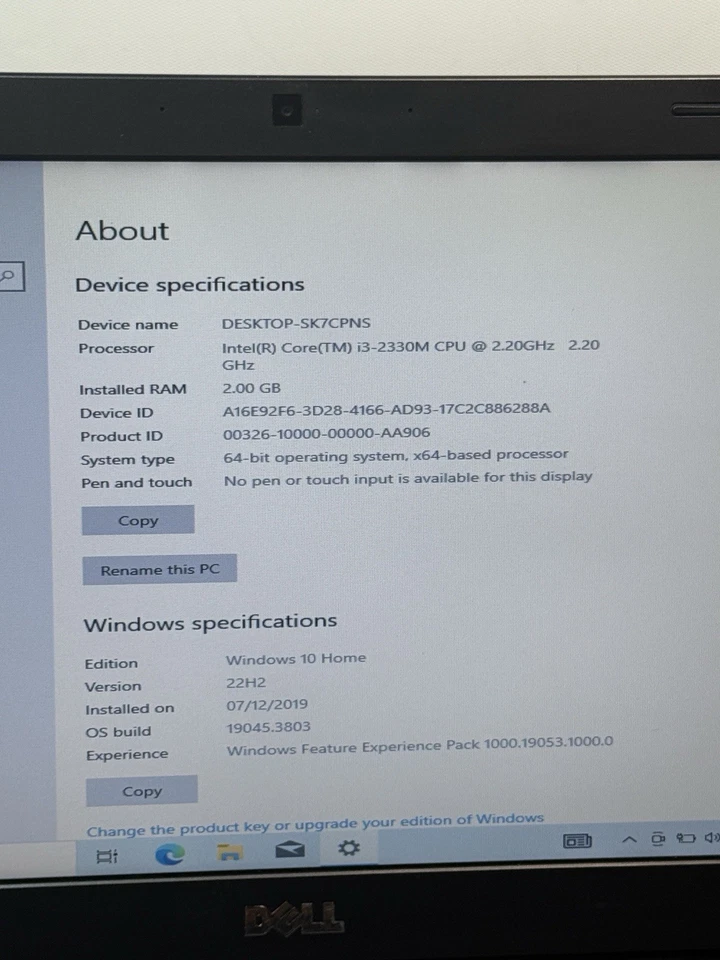This screenshot has width=720, height=960.
Task: Click the Installed RAM label
Action: [132, 389]
